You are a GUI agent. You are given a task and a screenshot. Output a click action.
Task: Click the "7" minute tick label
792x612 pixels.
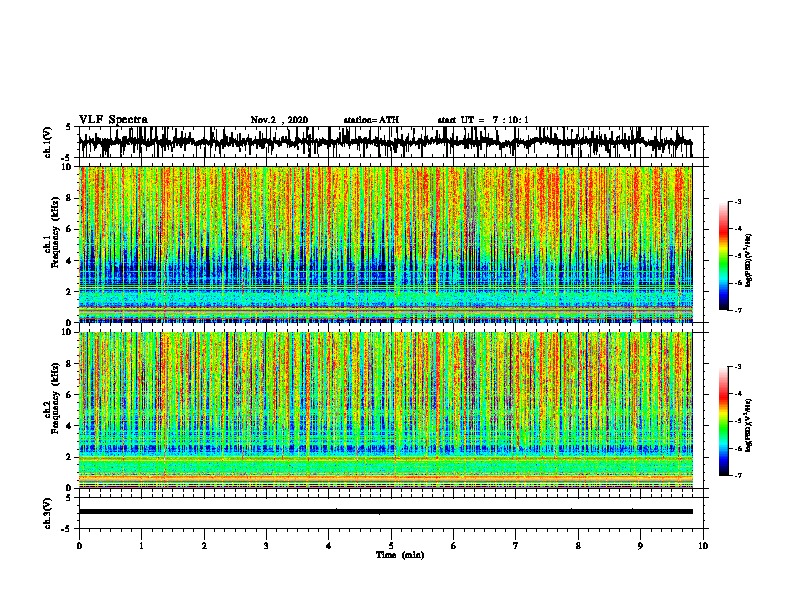pos(516,546)
